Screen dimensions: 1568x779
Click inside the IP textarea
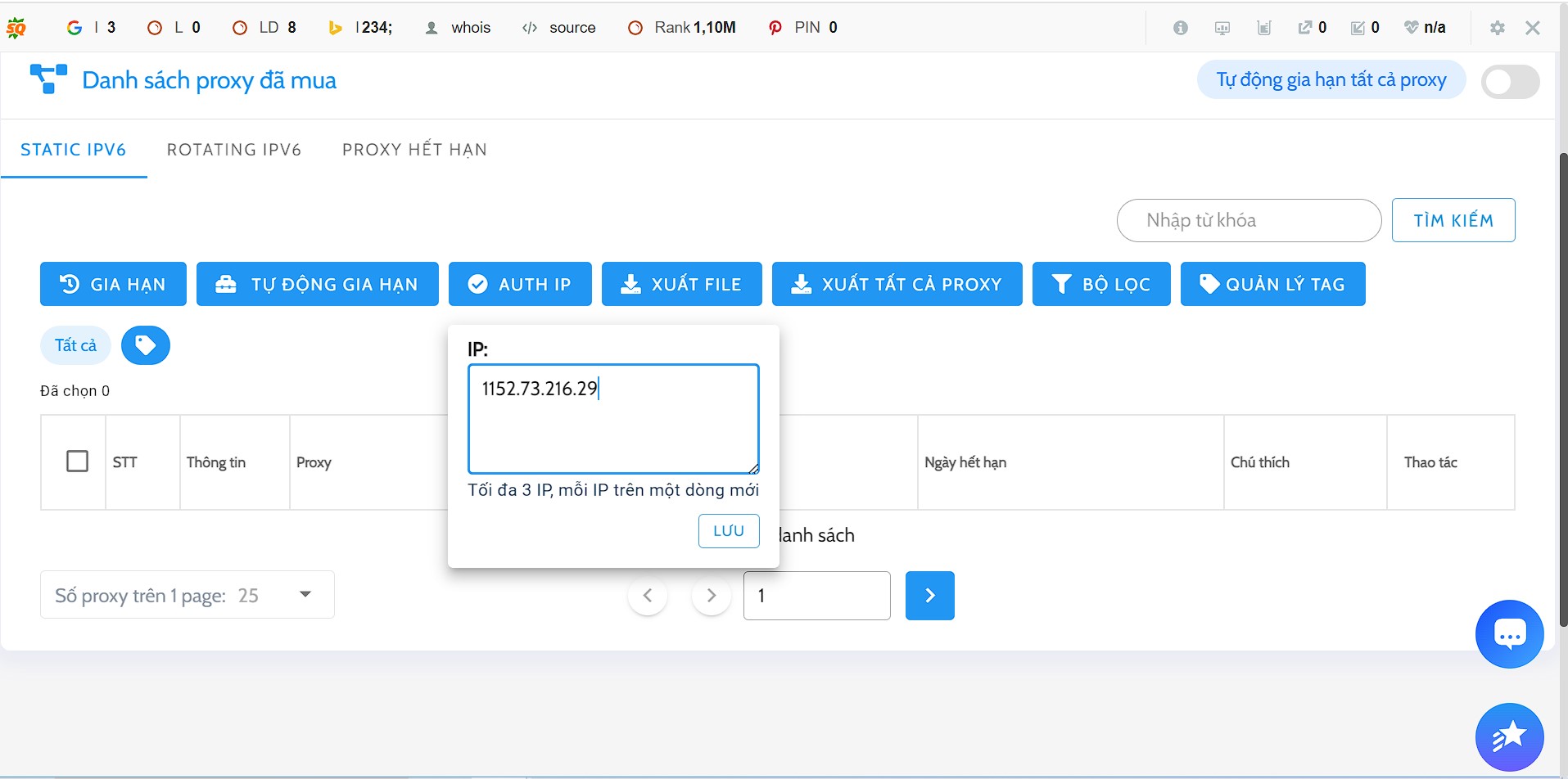tap(613, 419)
